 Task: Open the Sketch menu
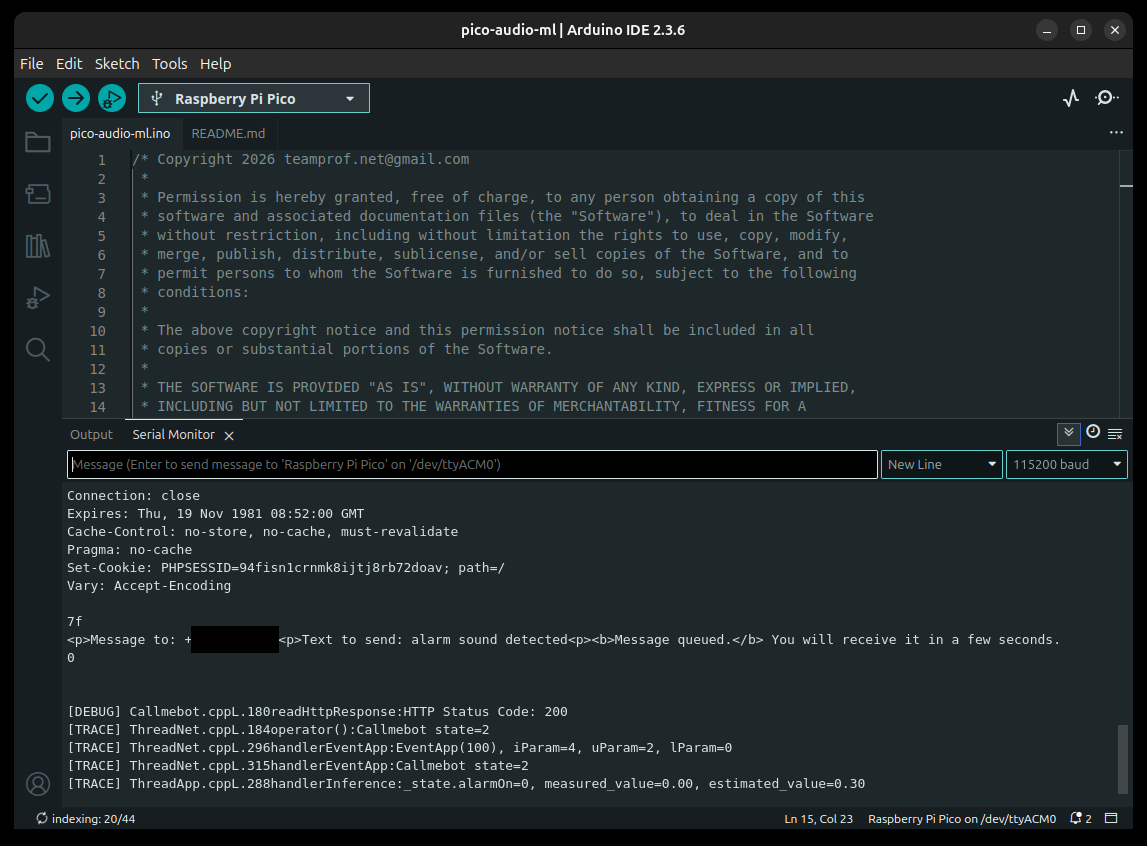tap(117, 64)
